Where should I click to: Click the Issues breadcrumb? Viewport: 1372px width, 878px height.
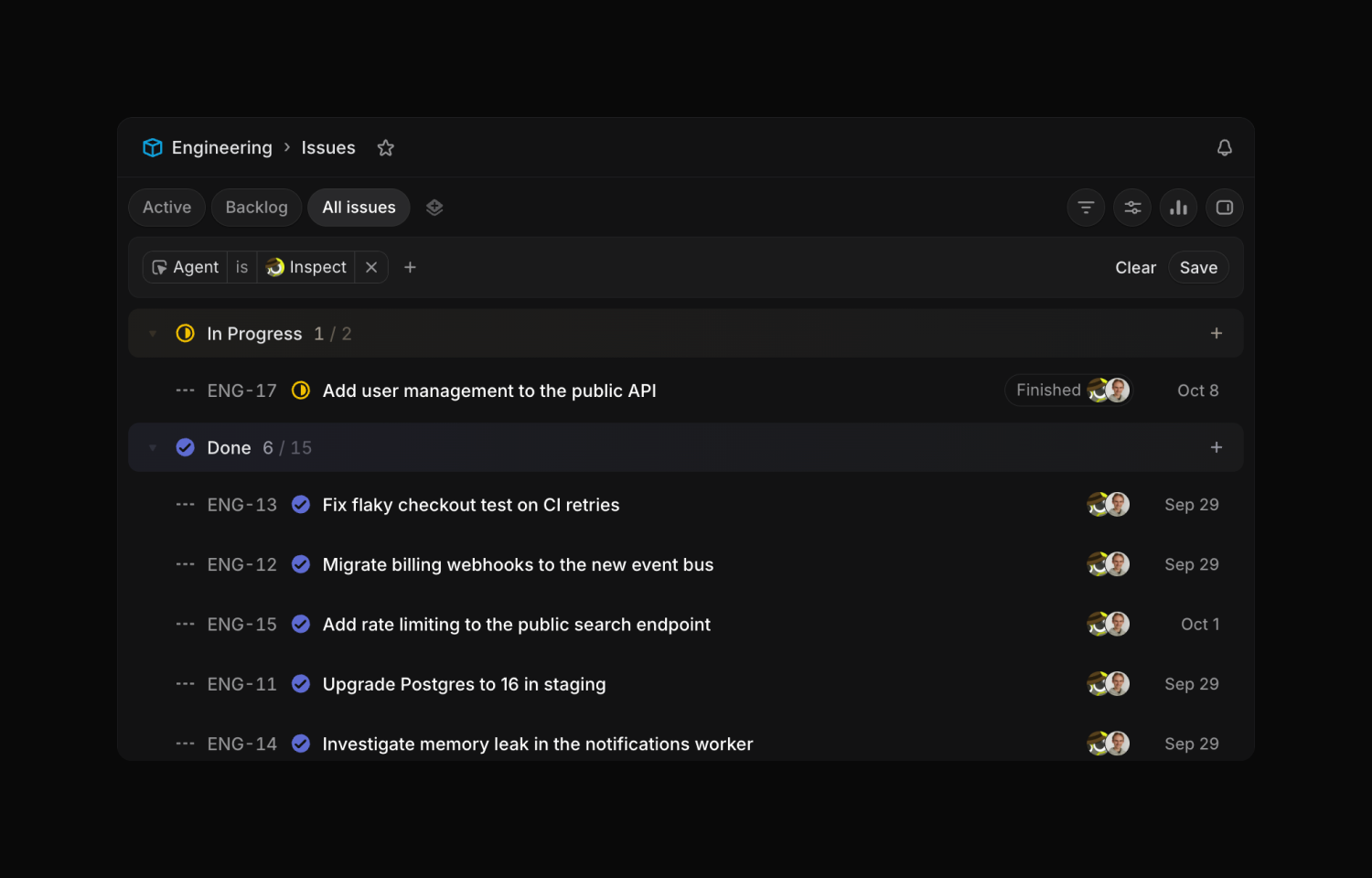pyautogui.click(x=328, y=148)
